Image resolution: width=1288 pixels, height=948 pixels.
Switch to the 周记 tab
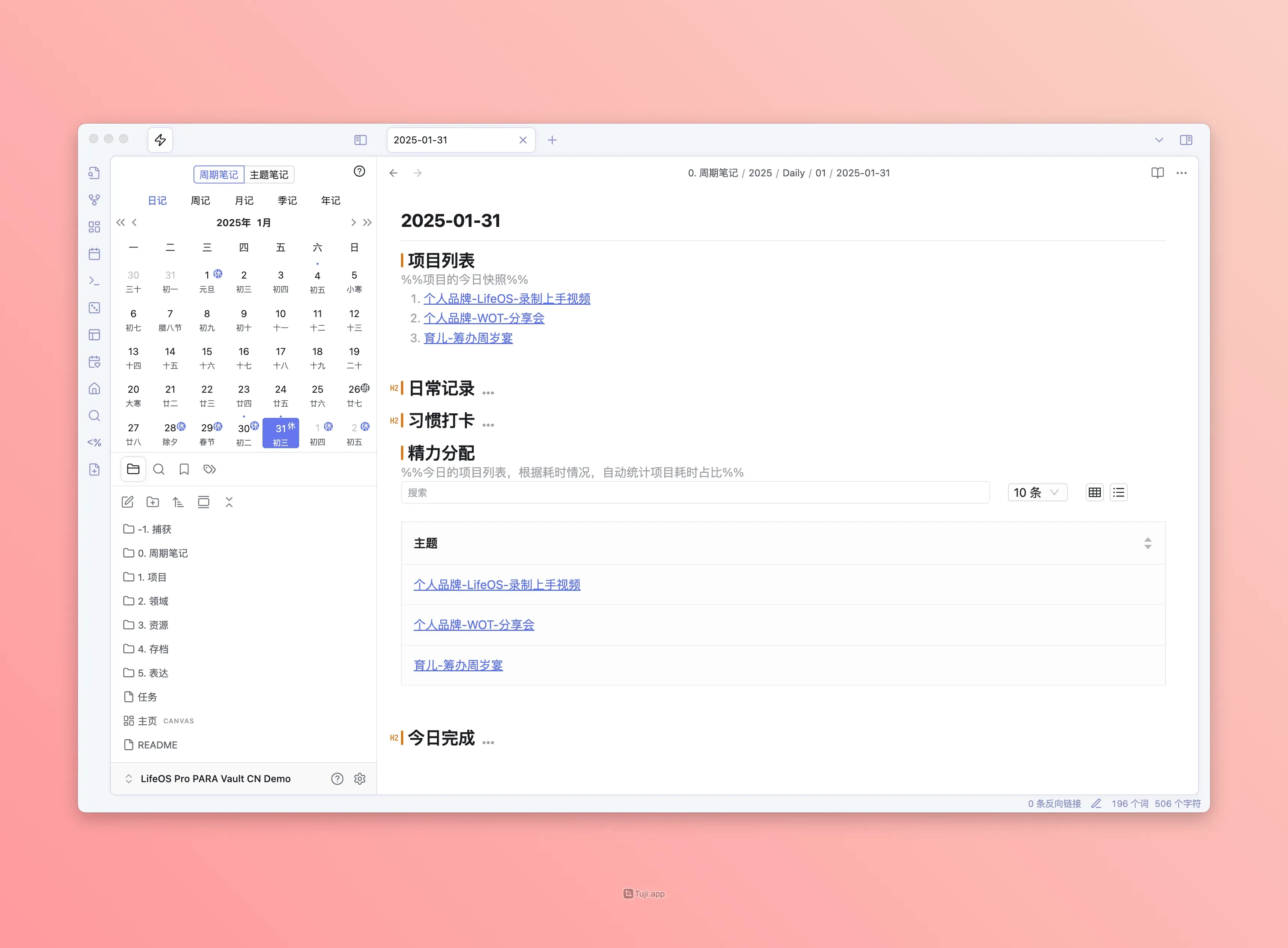(200, 200)
